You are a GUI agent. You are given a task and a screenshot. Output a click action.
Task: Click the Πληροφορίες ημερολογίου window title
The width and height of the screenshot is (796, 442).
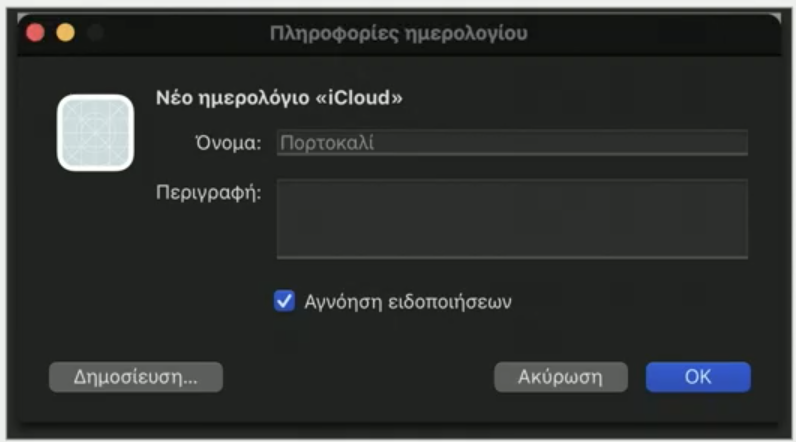[x=399, y=33]
